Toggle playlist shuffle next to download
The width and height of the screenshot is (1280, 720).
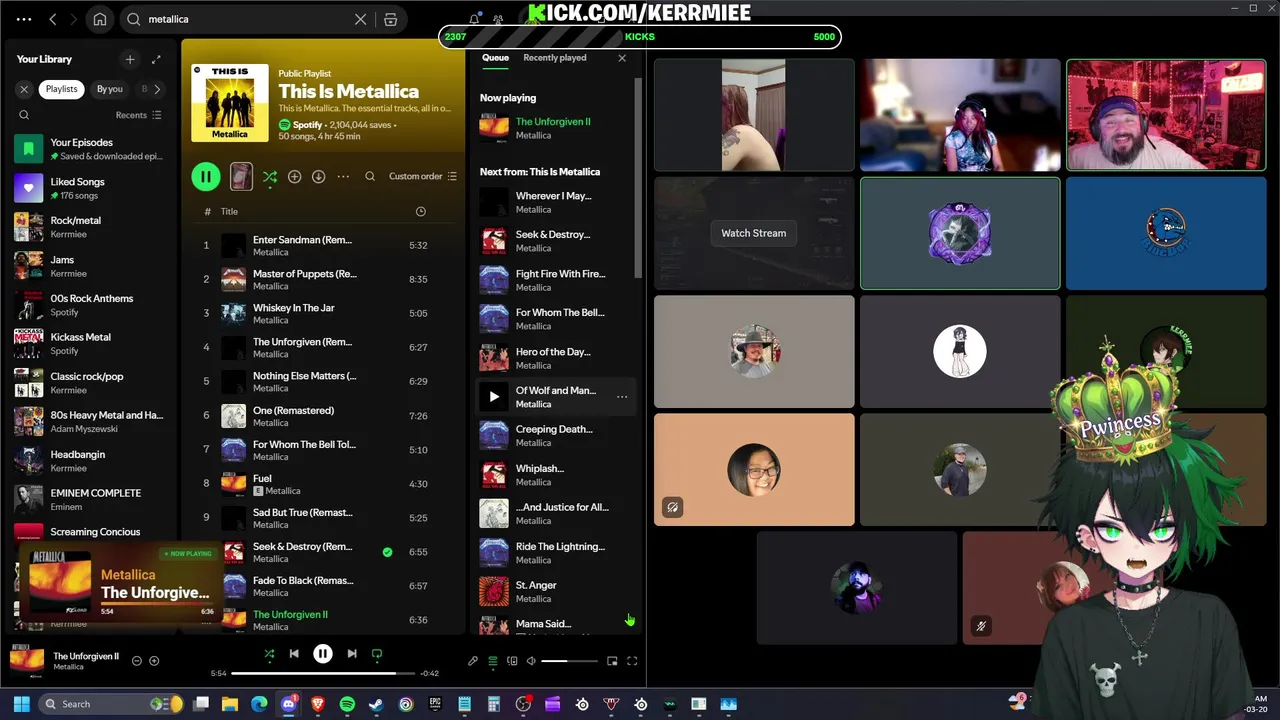click(x=270, y=176)
